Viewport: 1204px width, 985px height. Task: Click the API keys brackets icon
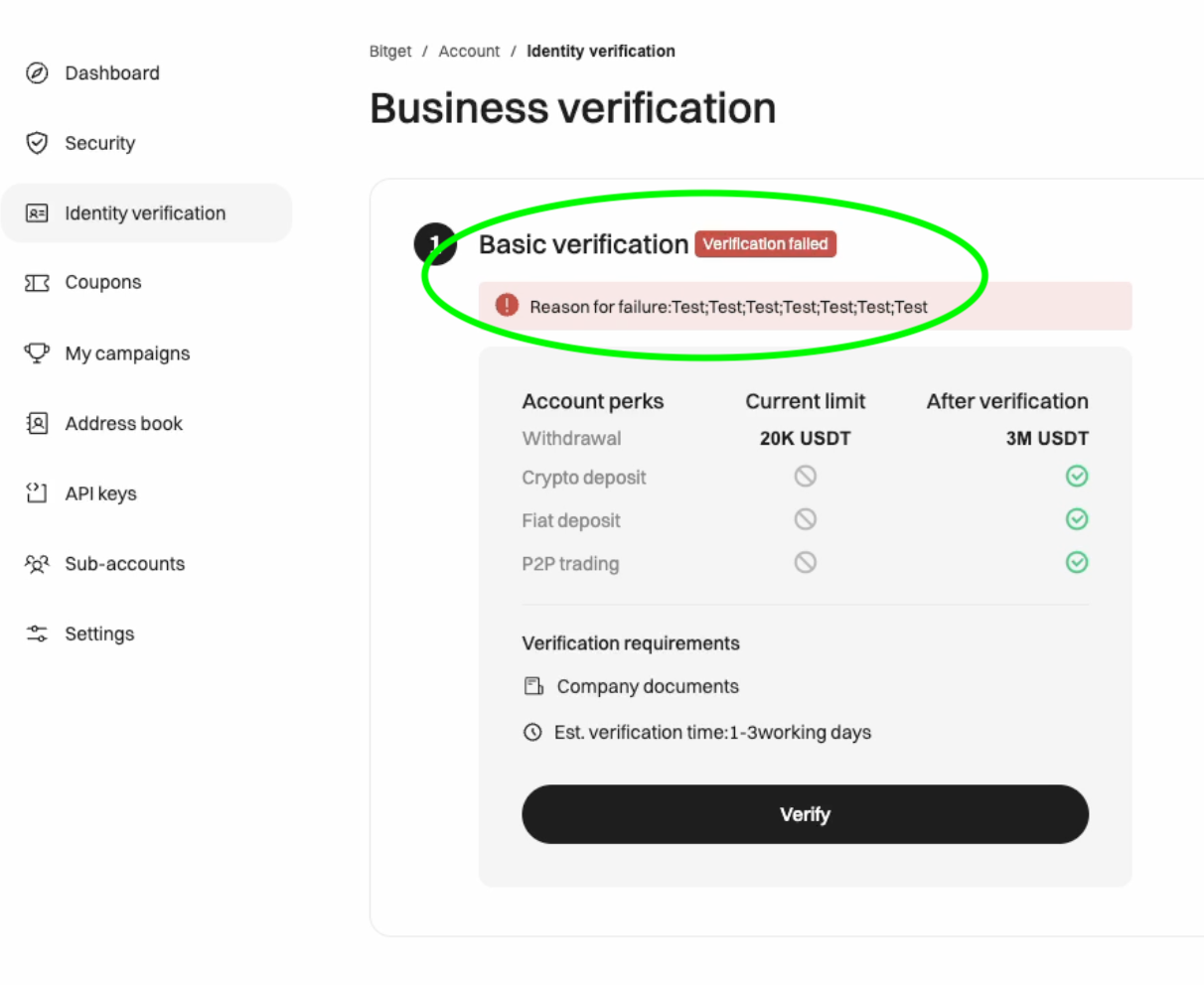[36, 493]
